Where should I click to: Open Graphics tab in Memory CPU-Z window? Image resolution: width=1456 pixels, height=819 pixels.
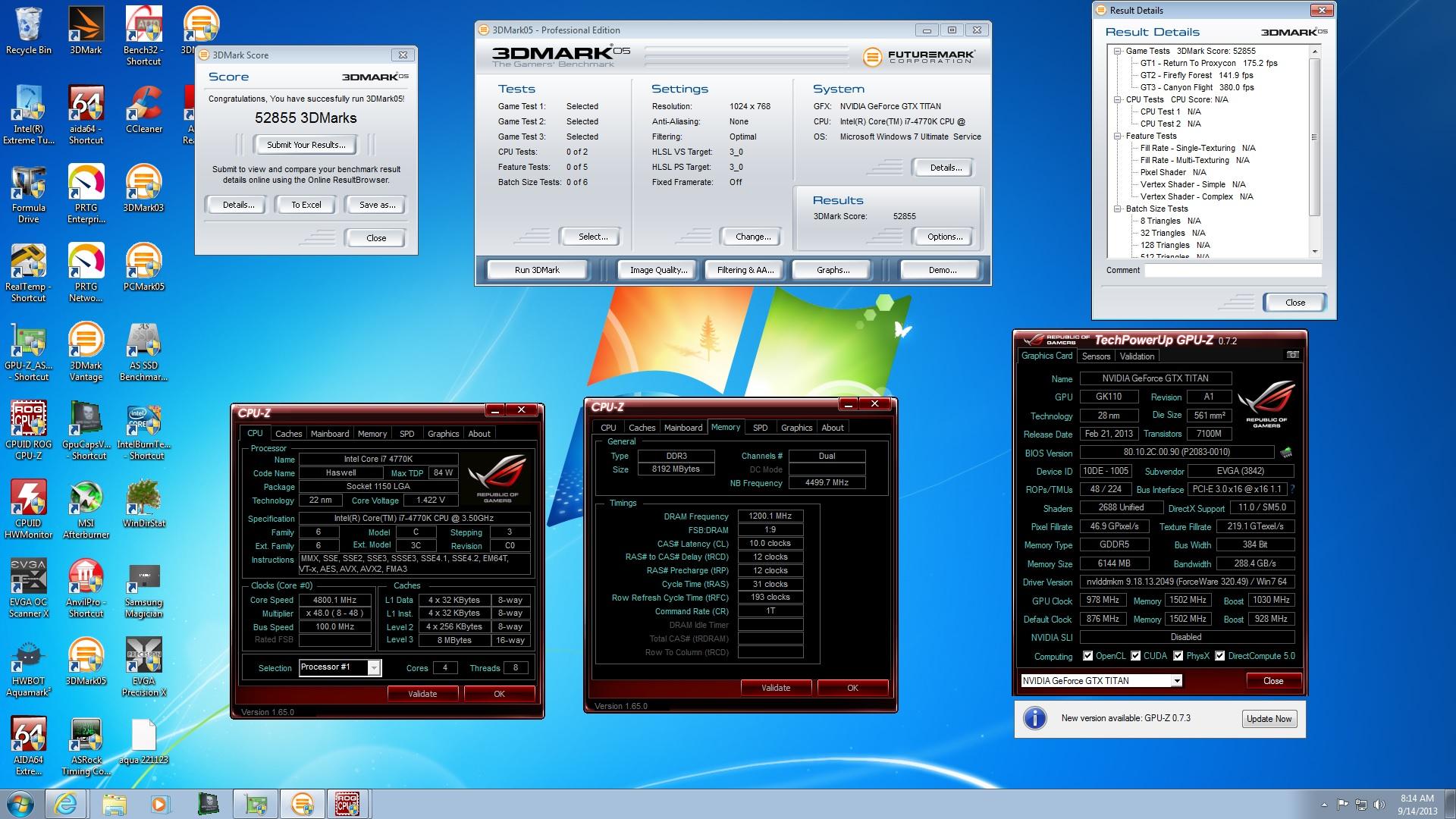coord(796,428)
